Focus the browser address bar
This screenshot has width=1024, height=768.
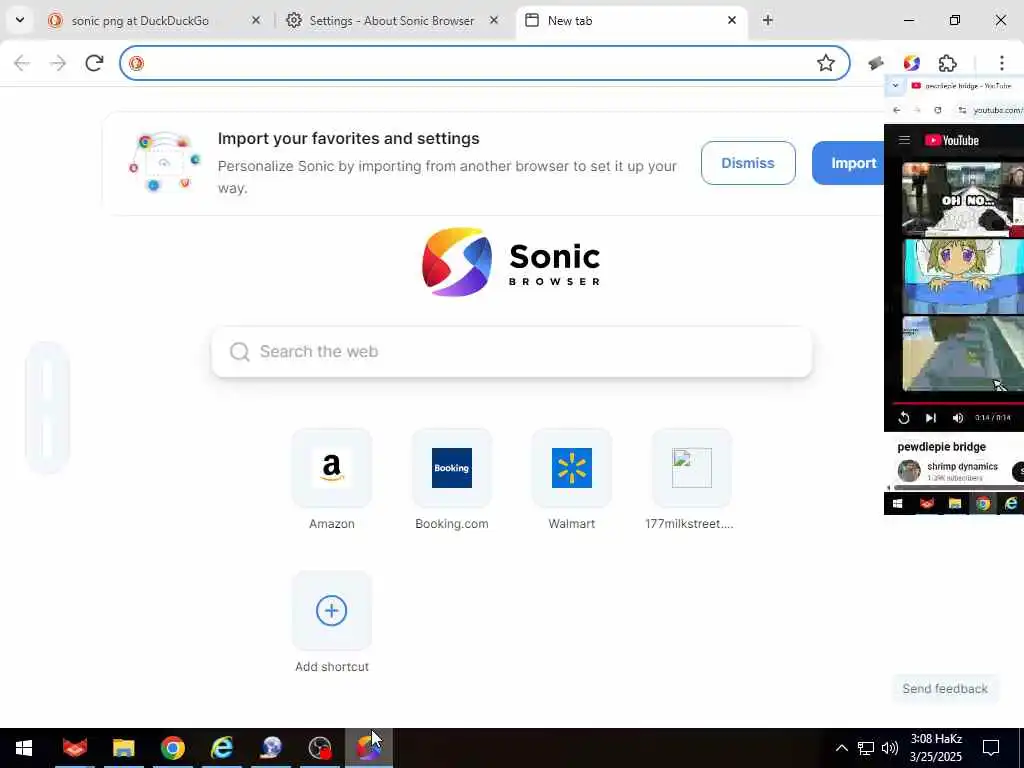[x=485, y=63]
